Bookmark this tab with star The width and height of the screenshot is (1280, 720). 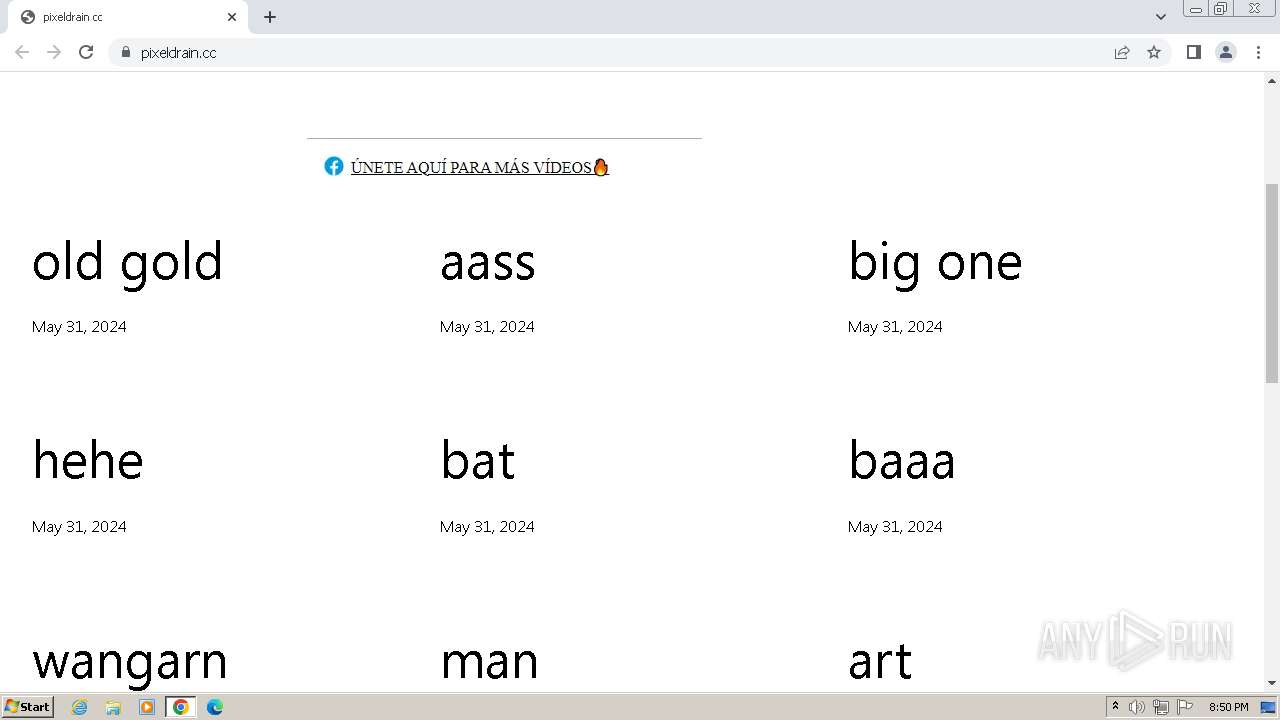pyautogui.click(x=1154, y=52)
